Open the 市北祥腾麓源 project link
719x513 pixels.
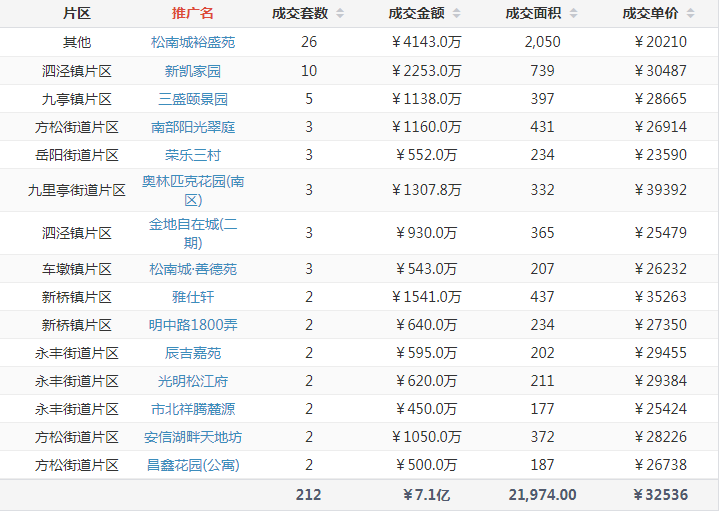[x=193, y=409]
